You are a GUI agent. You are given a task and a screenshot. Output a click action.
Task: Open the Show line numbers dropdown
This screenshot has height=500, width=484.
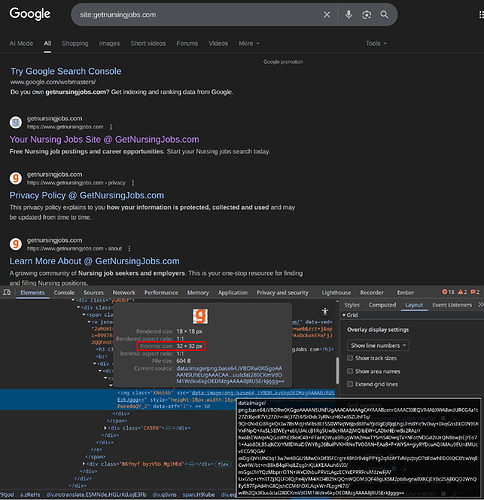click(378, 345)
